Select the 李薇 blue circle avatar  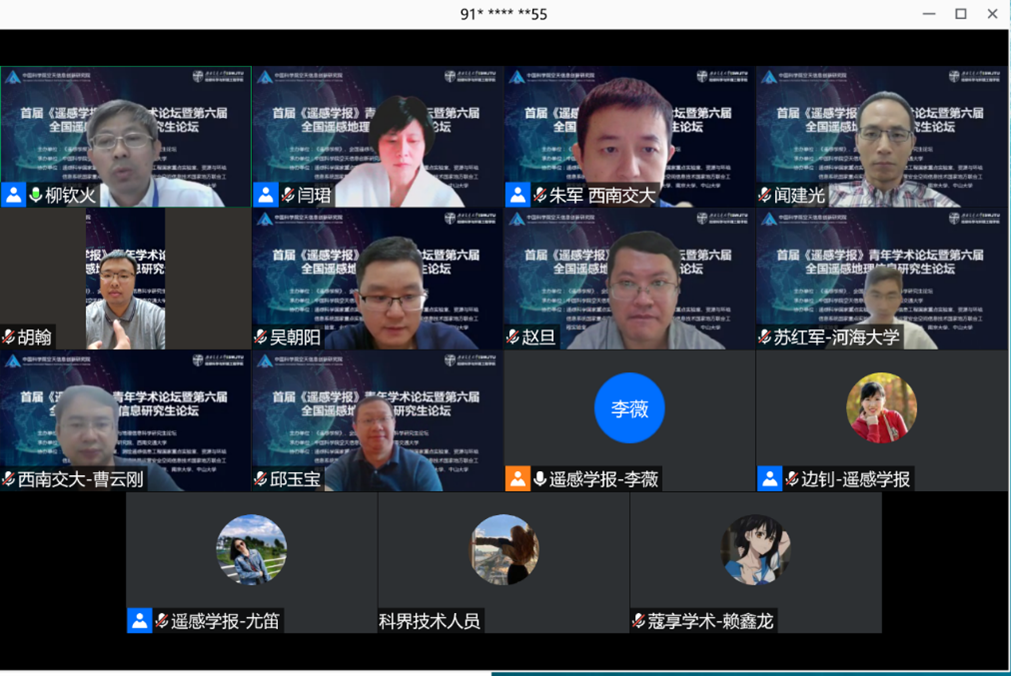(x=629, y=408)
